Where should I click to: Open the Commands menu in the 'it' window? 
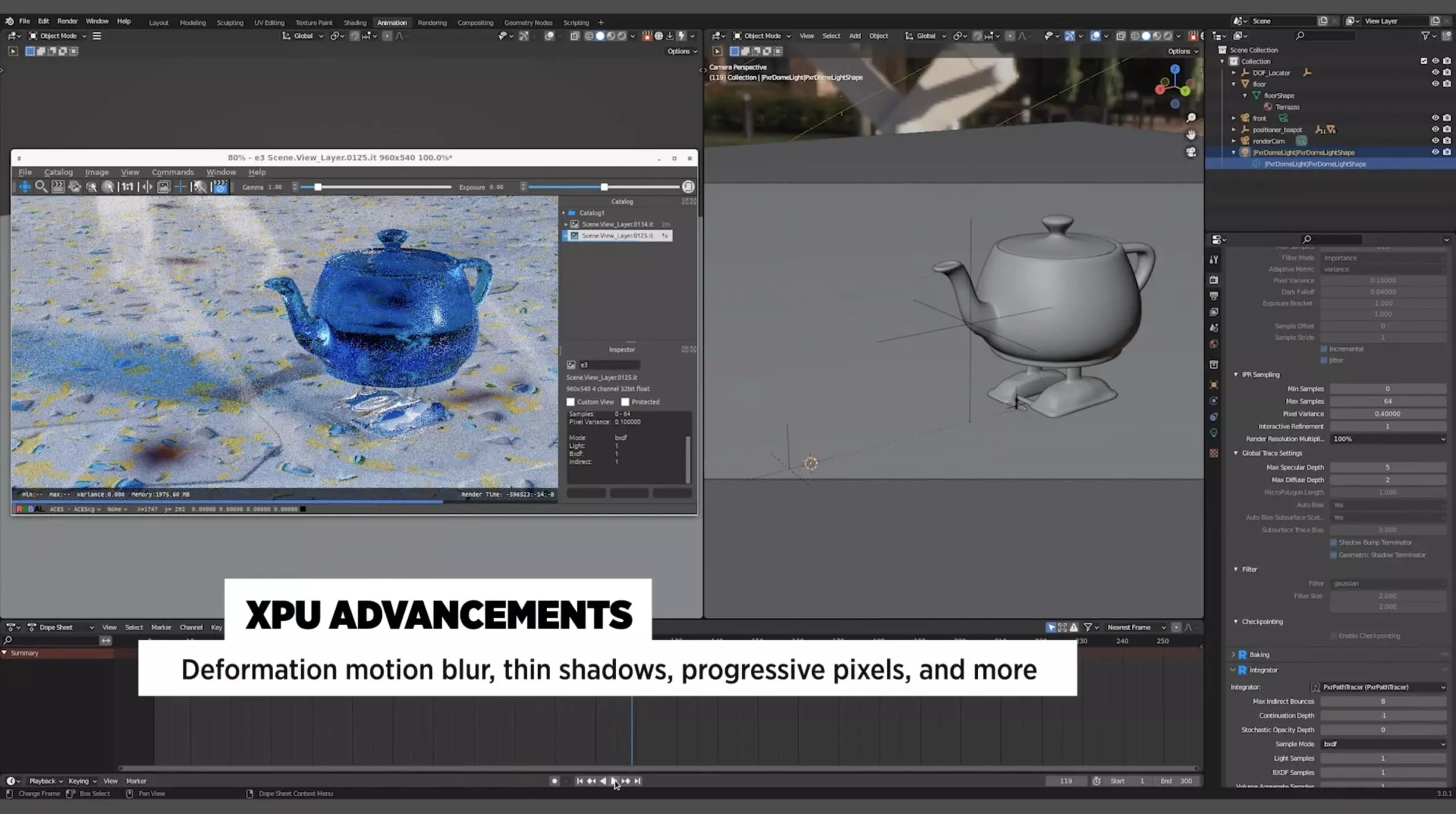(172, 172)
